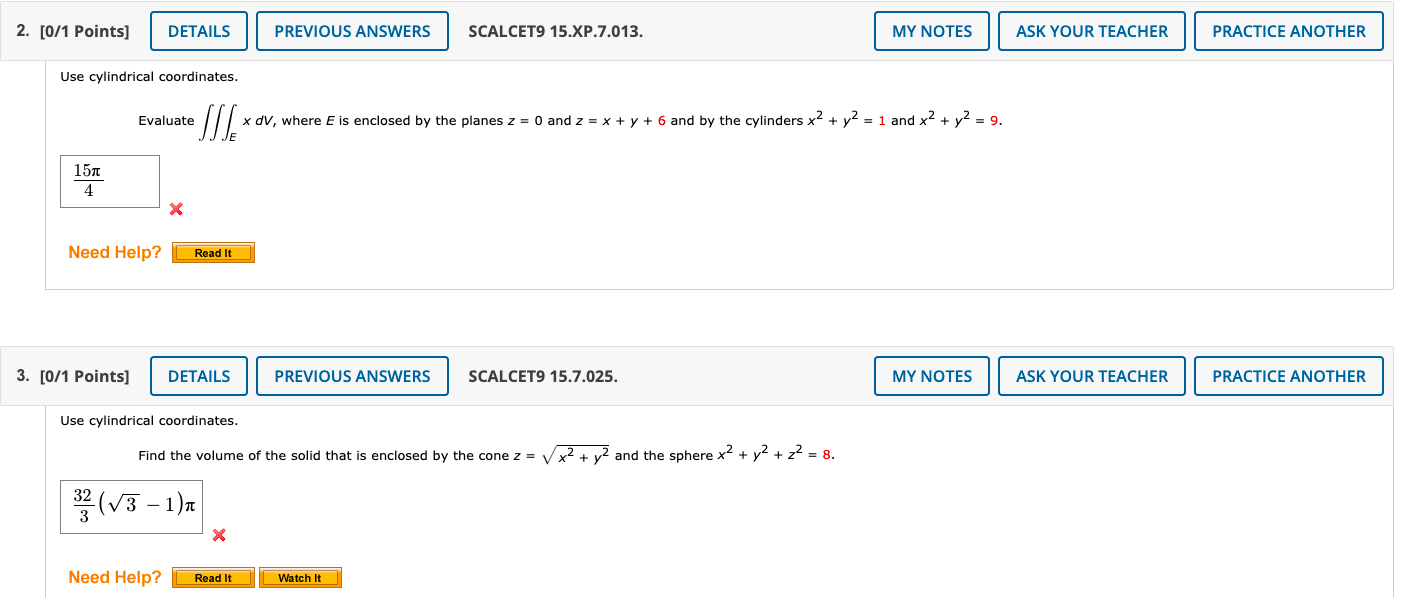Click DETAILS on question 2
1410x598 pixels.
point(198,31)
